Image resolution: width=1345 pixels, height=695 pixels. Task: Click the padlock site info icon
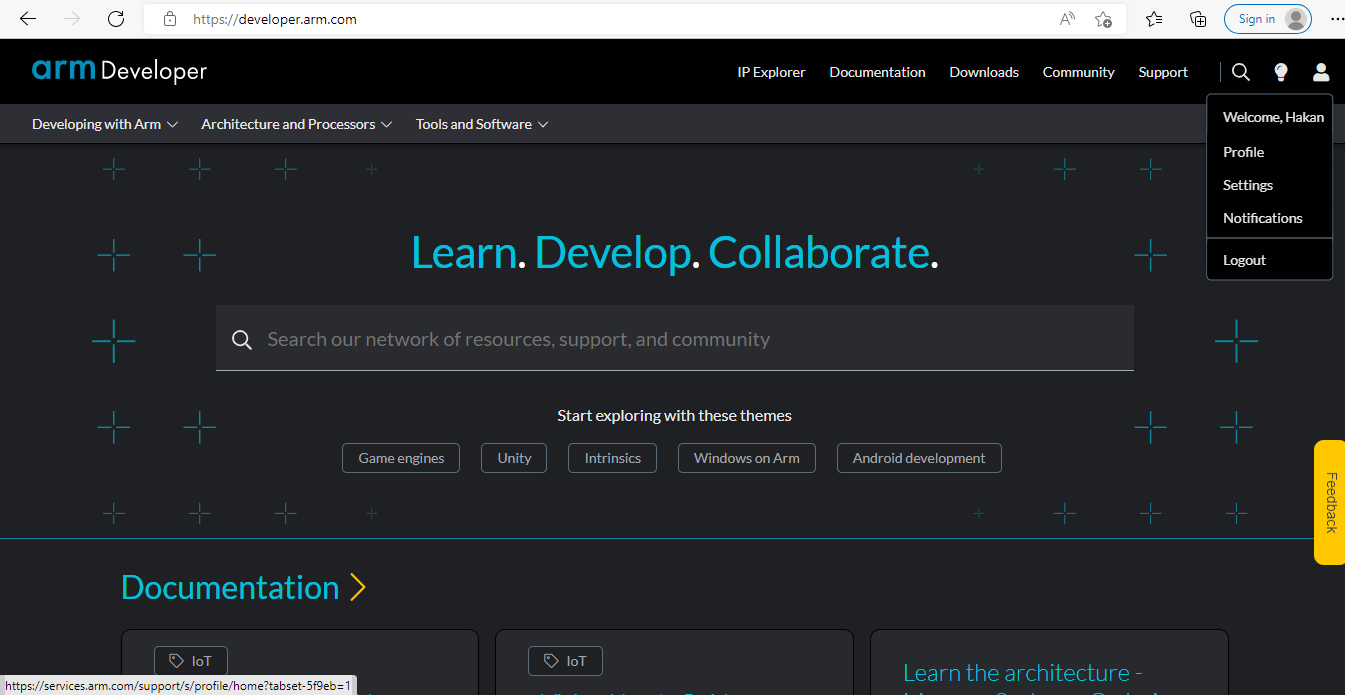point(170,19)
